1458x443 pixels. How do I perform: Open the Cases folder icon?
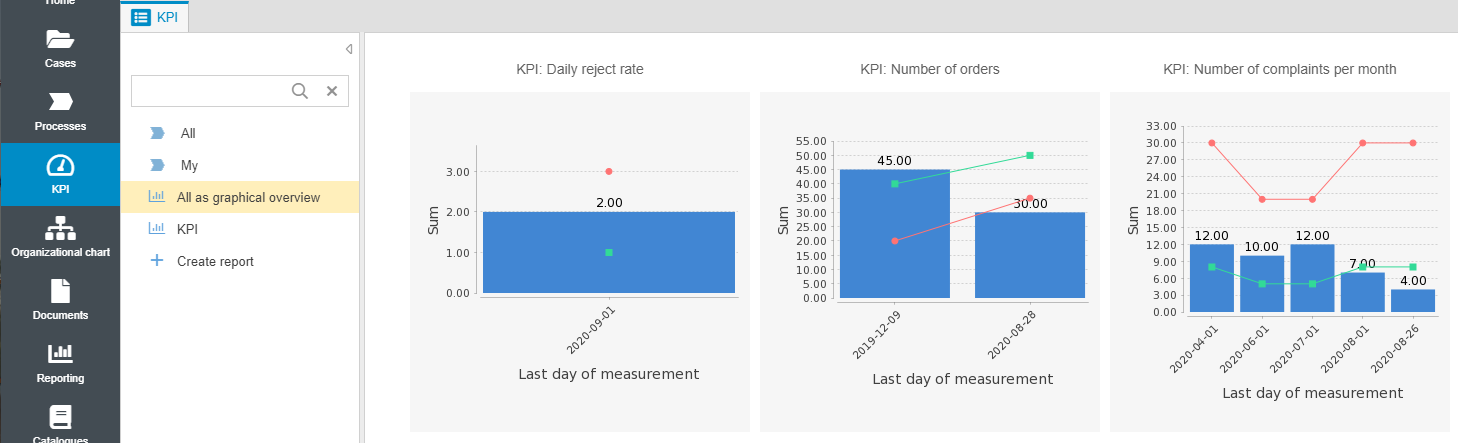click(x=60, y=40)
